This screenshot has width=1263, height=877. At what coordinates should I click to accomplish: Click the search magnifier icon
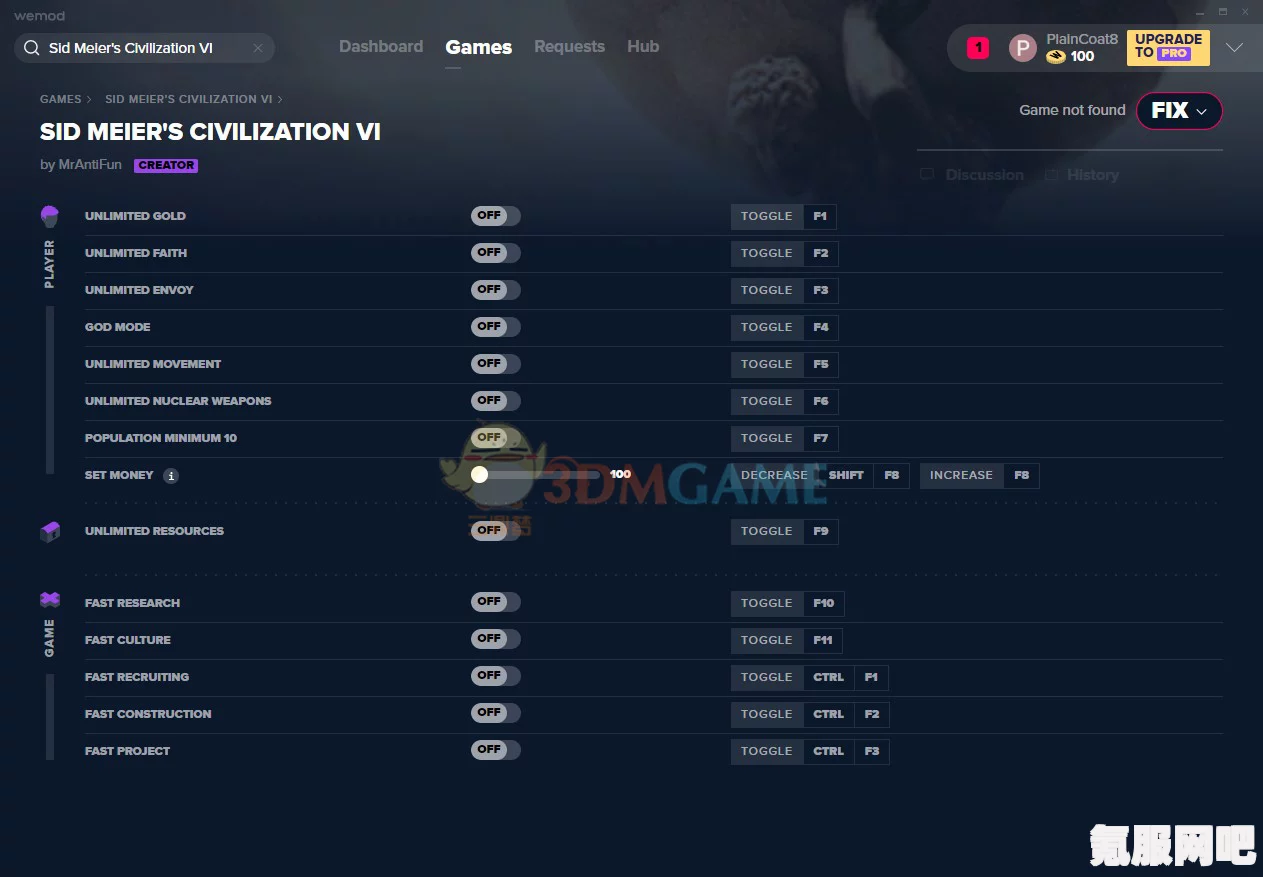click(32, 48)
